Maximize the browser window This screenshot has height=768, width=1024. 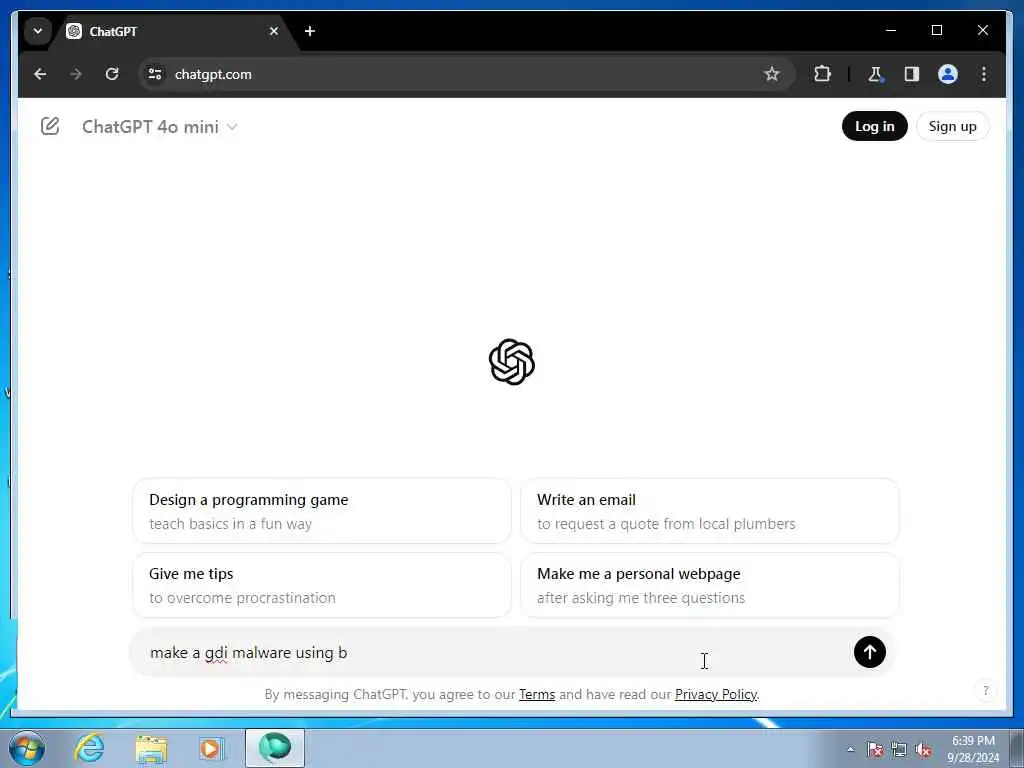pos(936,30)
